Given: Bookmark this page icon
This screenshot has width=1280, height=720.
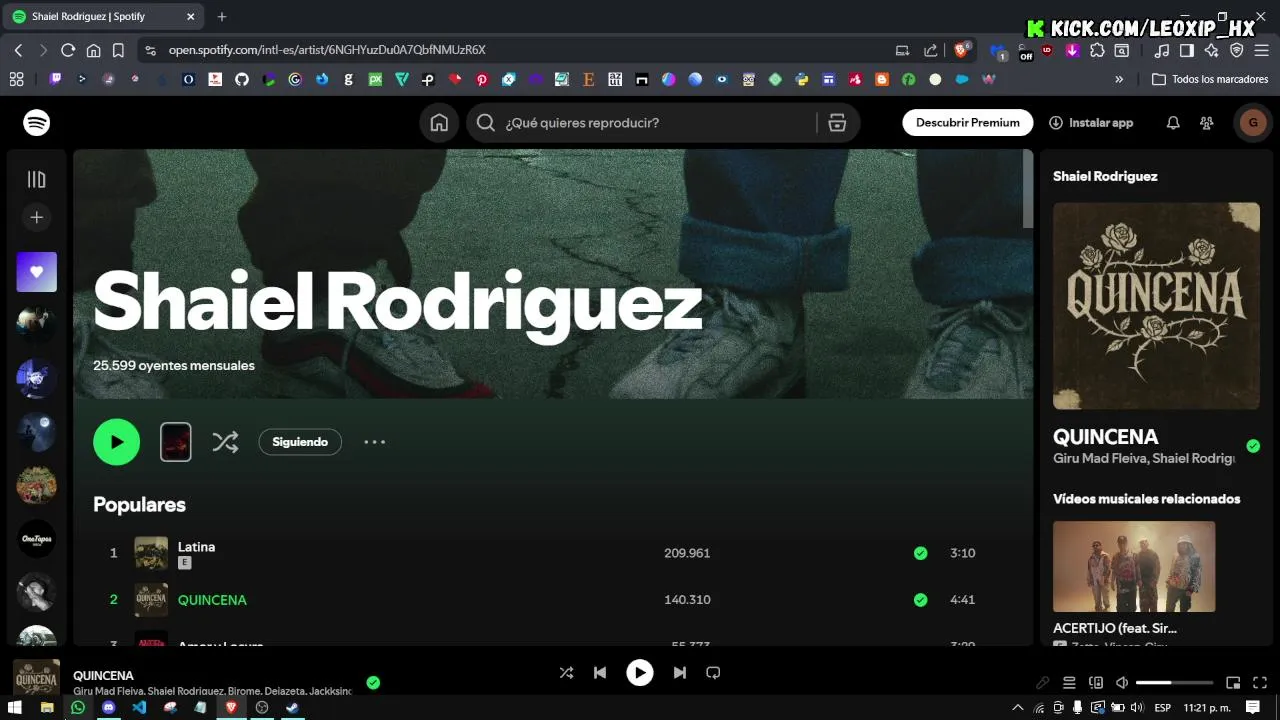Looking at the screenshot, I should click(x=118, y=50).
